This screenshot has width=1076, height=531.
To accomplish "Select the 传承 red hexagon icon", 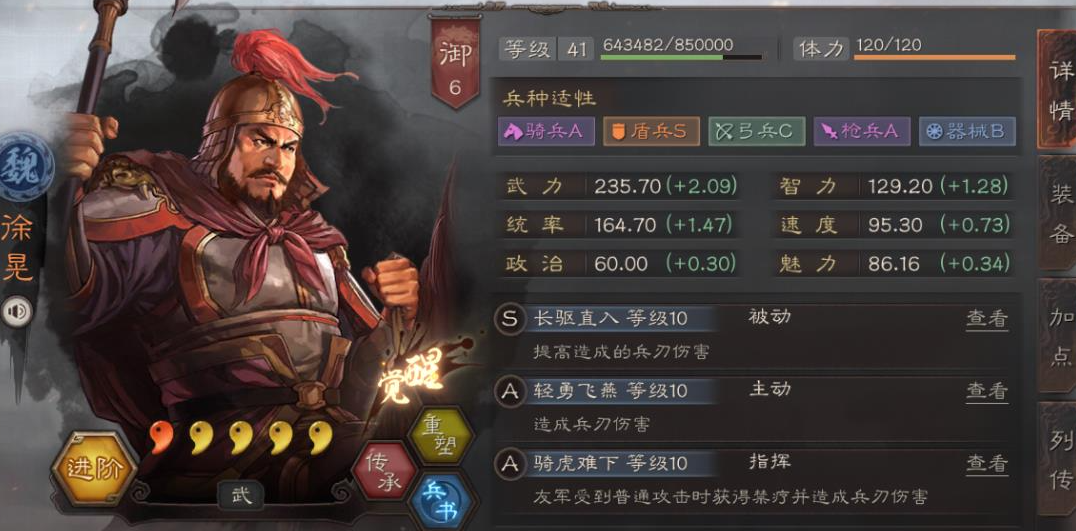I will (x=384, y=470).
